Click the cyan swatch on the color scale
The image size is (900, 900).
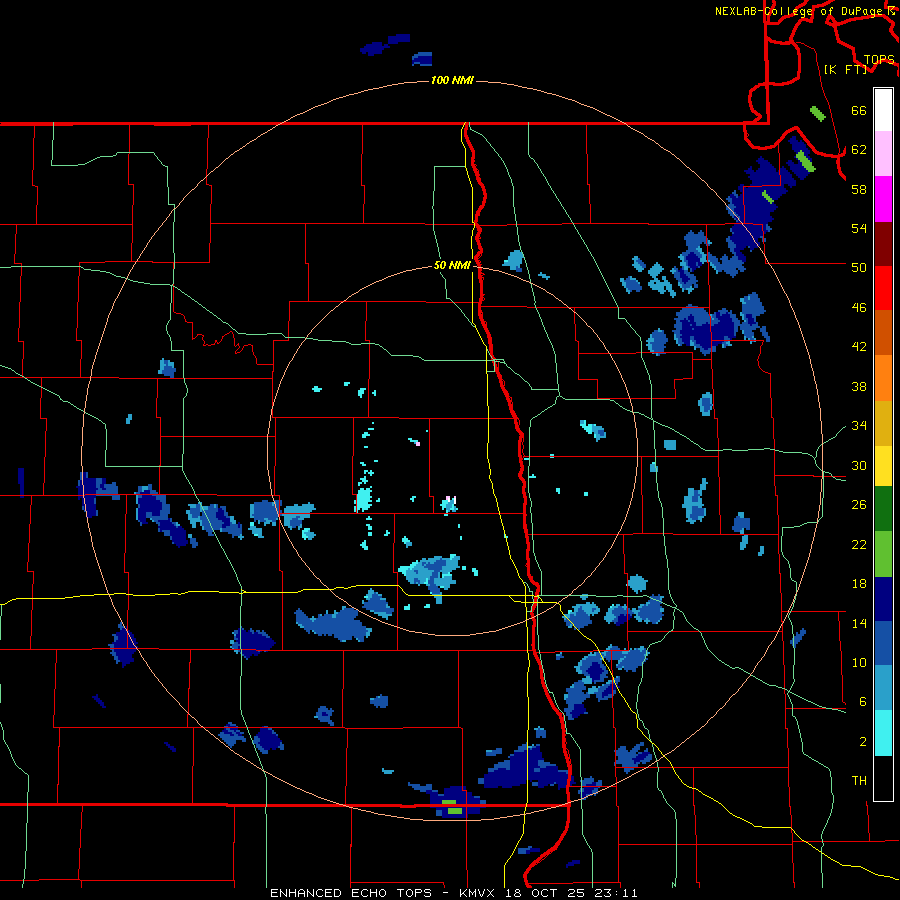[x=883, y=733]
